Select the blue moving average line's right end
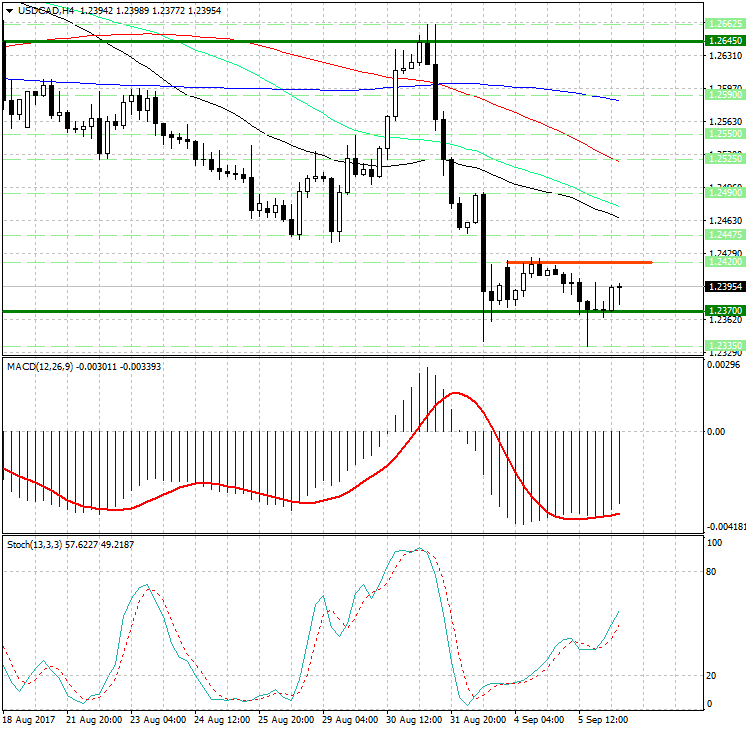Viewport: 746px width, 731px height. coord(617,100)
